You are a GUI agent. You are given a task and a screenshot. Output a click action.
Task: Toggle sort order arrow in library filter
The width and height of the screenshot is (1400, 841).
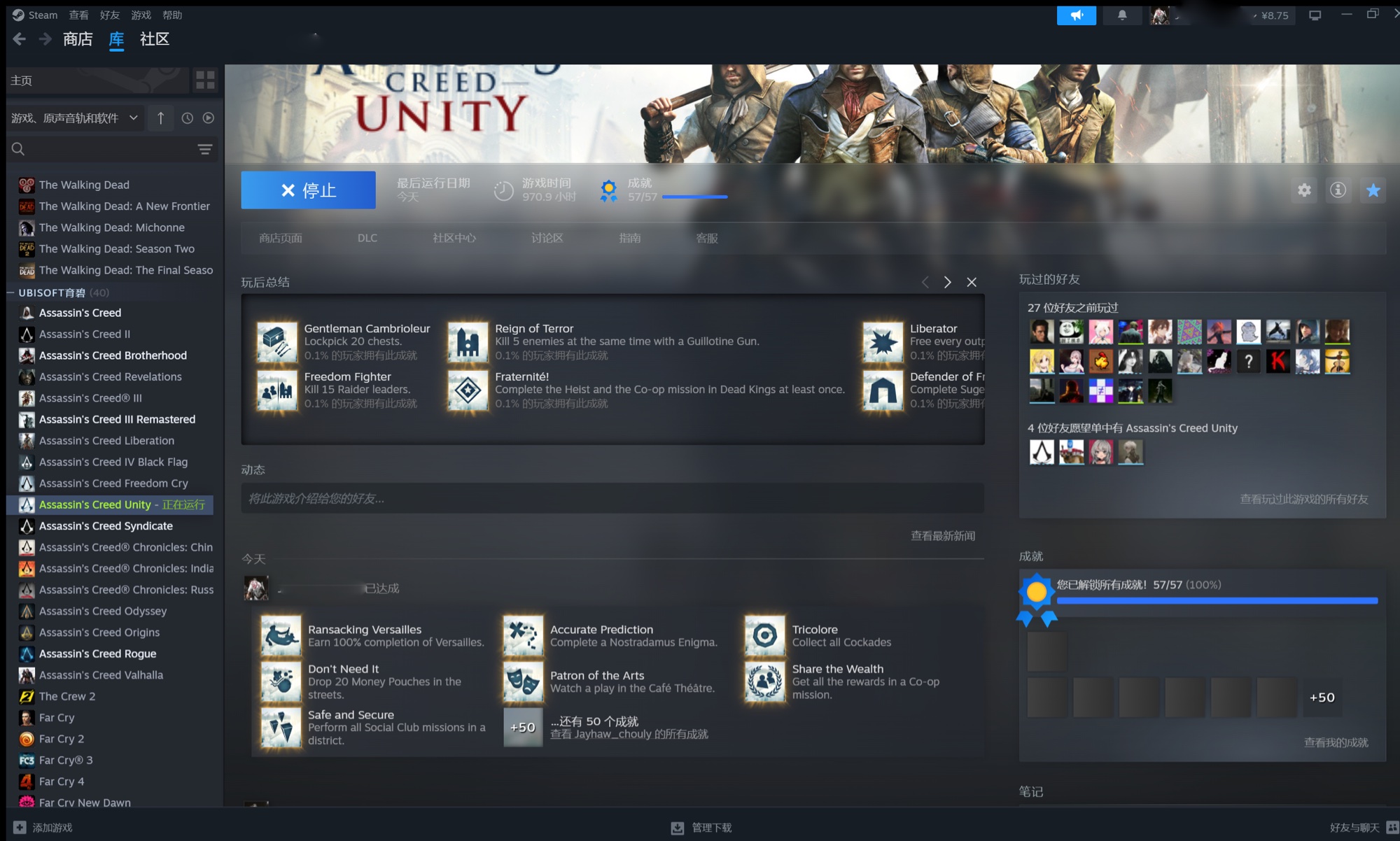(160, 118)
